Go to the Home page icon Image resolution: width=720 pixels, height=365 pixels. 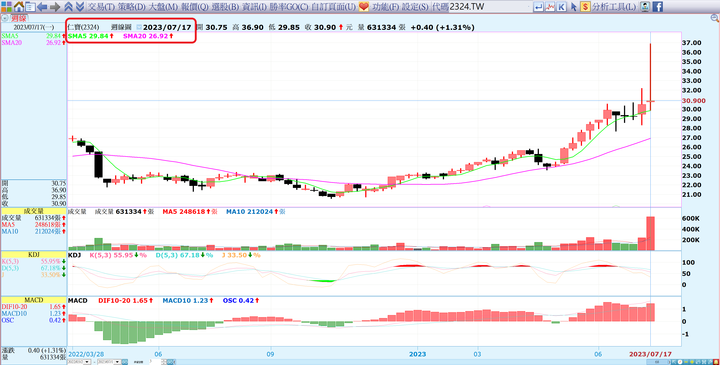(x=19, y=6)
